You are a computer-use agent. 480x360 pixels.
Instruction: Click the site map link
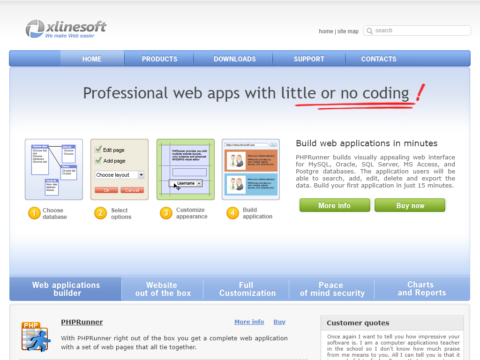click(x=348, y=31)
